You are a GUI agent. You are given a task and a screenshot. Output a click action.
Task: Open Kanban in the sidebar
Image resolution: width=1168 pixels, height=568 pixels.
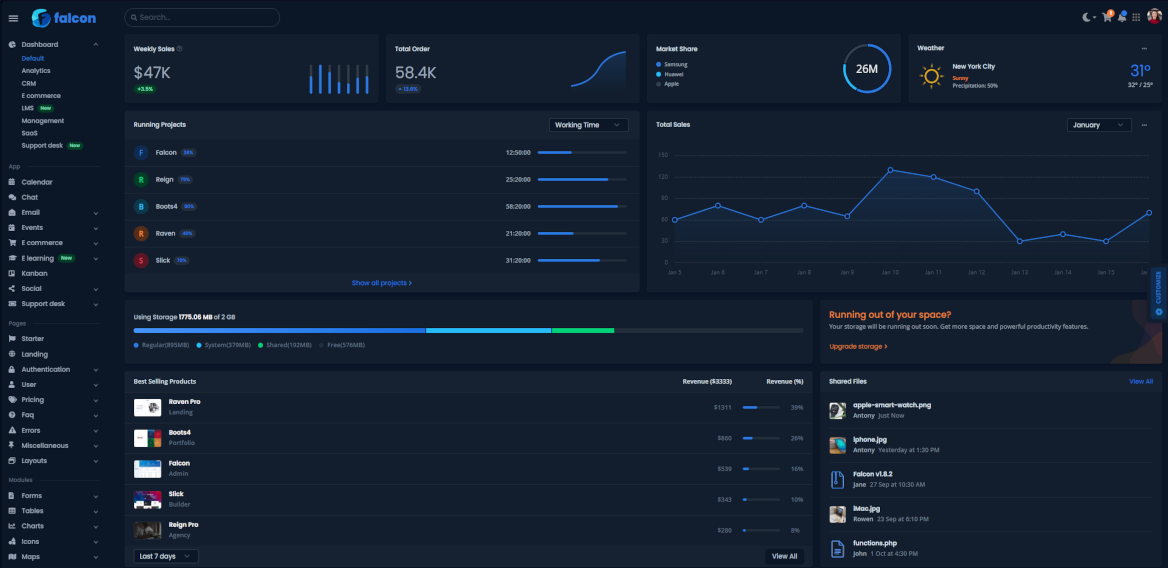pos(34,273)
